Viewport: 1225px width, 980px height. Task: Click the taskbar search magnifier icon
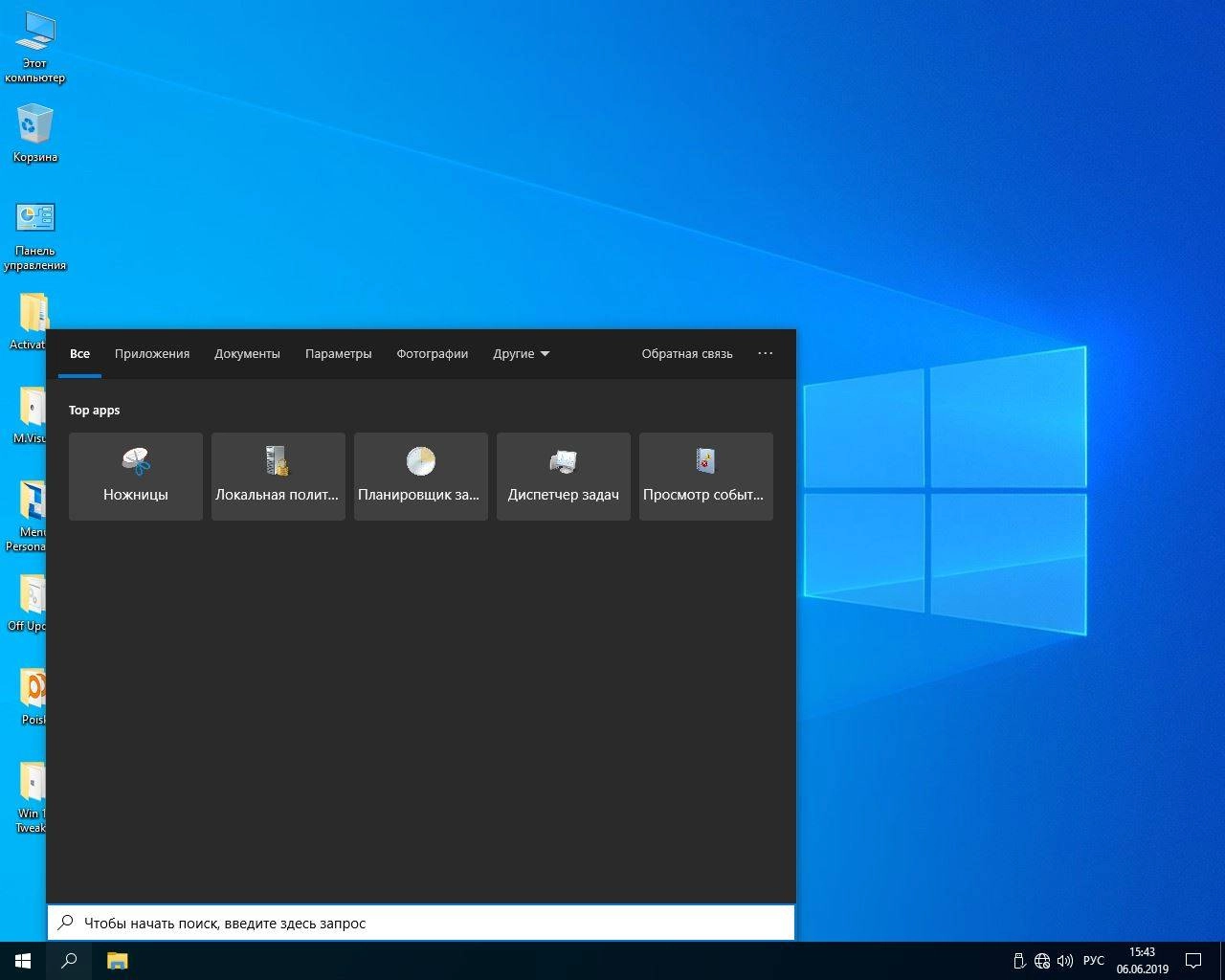(x=69, y=960)
